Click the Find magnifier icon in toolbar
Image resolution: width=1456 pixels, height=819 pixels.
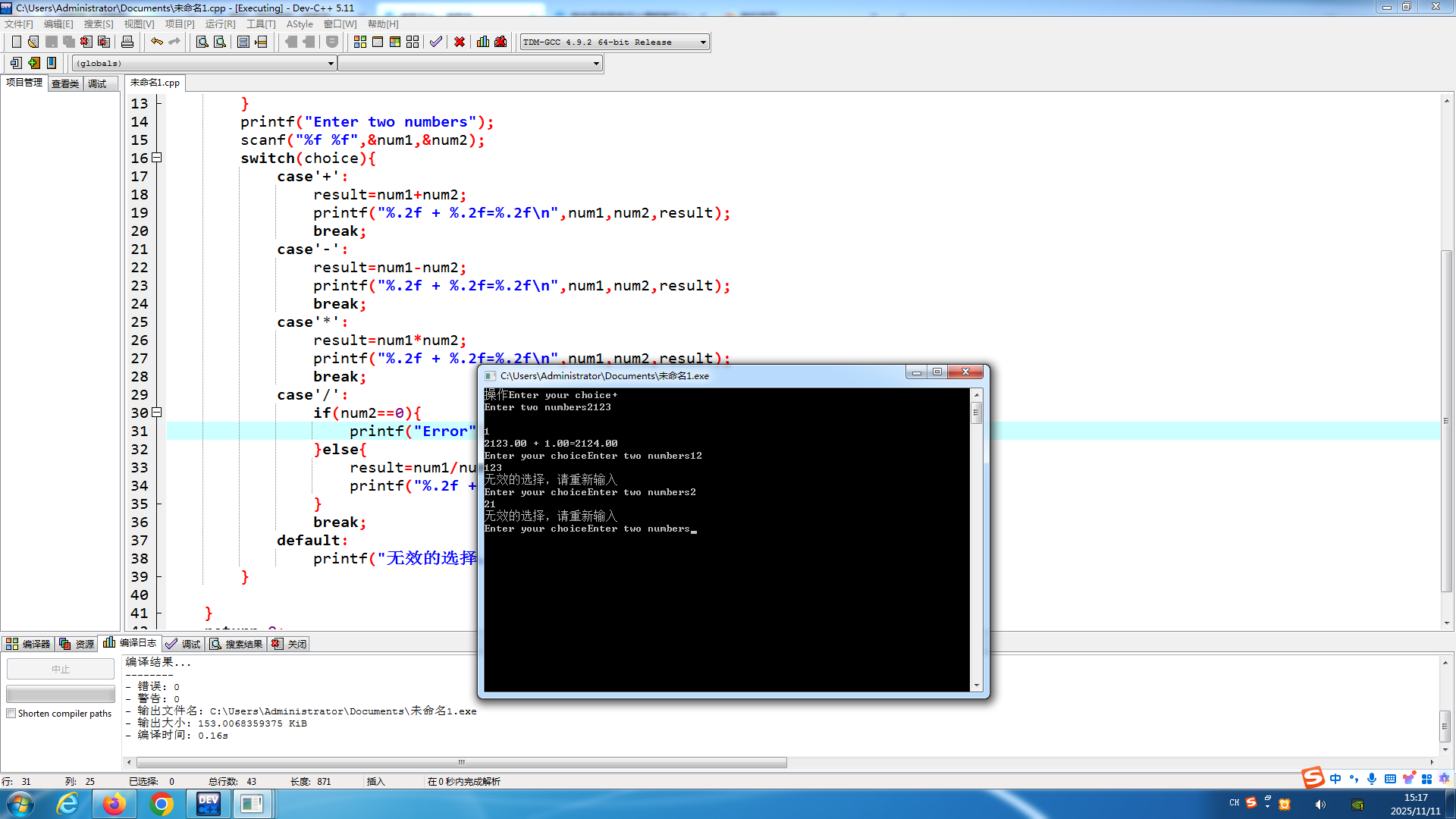[x=202, y=42]
